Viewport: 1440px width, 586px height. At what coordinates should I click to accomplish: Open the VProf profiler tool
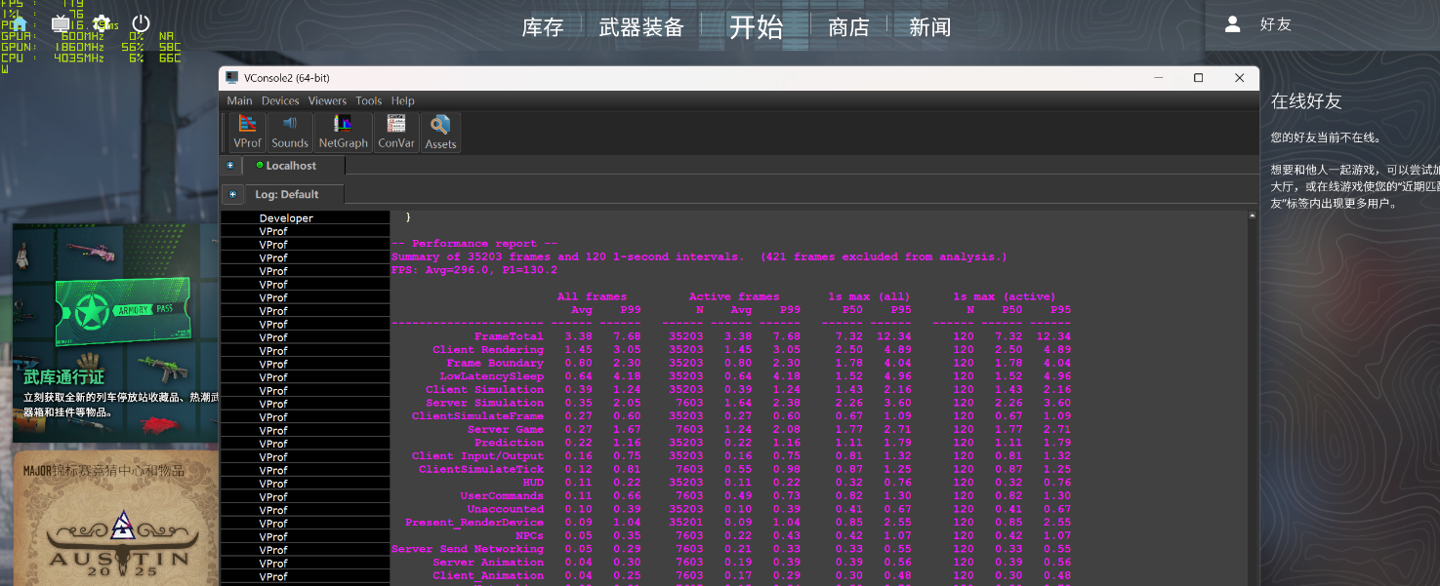247,132
